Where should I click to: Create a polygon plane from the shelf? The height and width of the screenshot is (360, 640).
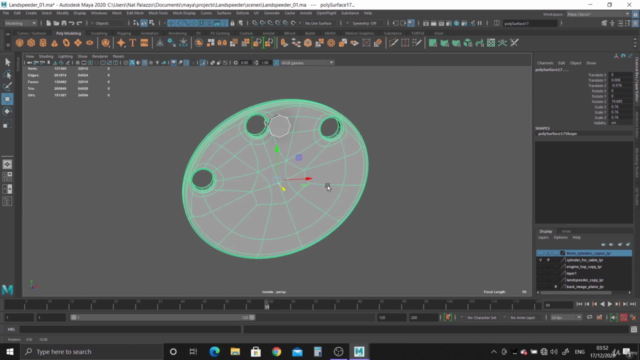pos(78,43)
